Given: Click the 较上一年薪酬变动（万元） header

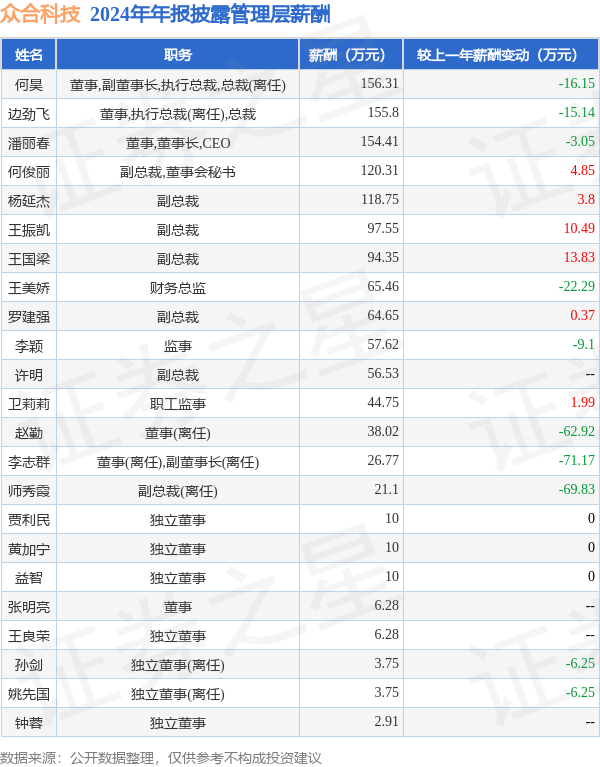Looking at the screenshot, I should (x=501, y=55).
